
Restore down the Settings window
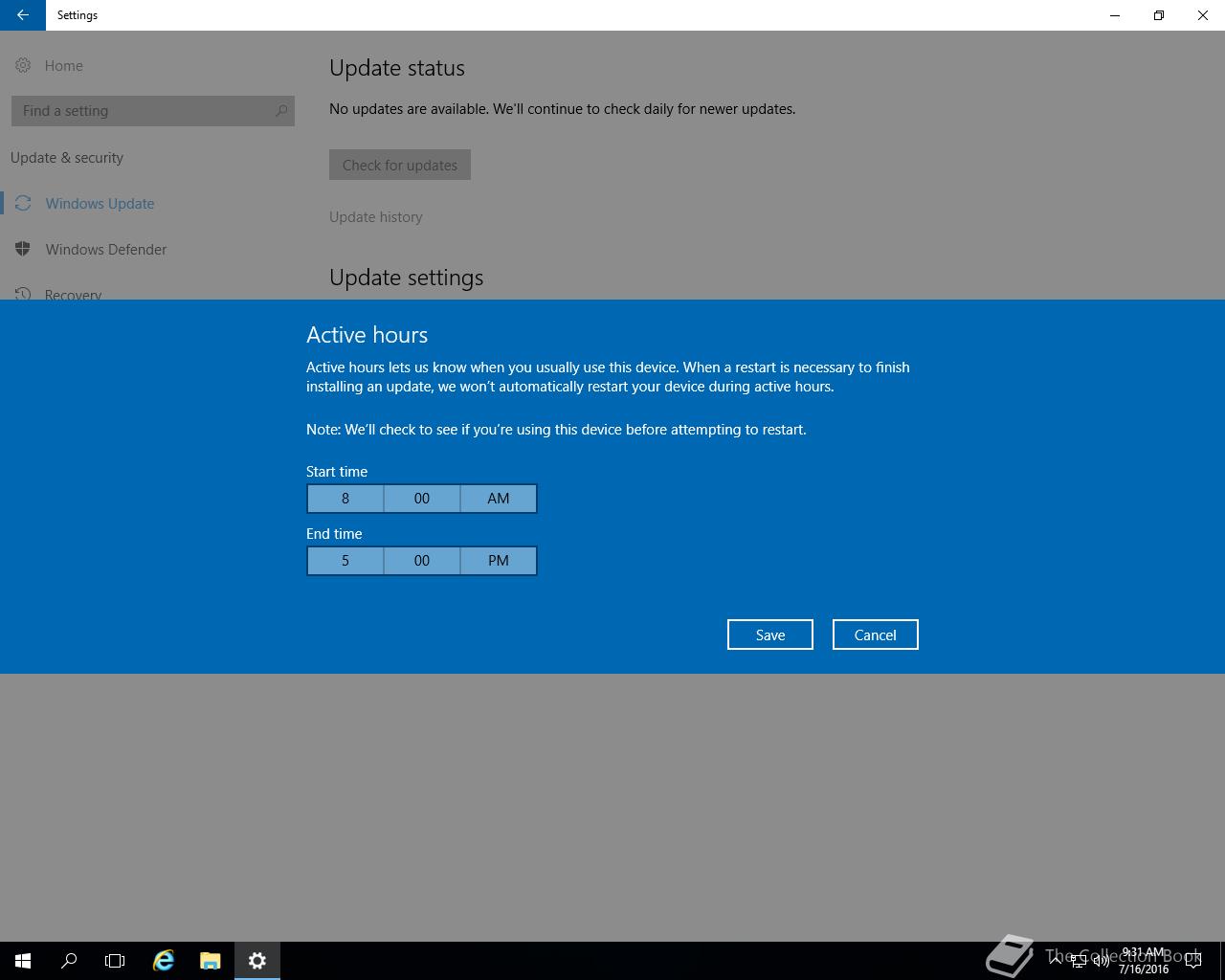1159,15
